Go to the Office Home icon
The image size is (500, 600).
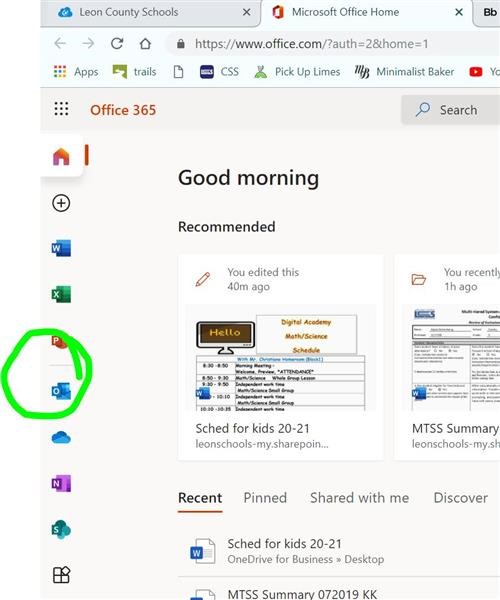click(x=61, y=156)
